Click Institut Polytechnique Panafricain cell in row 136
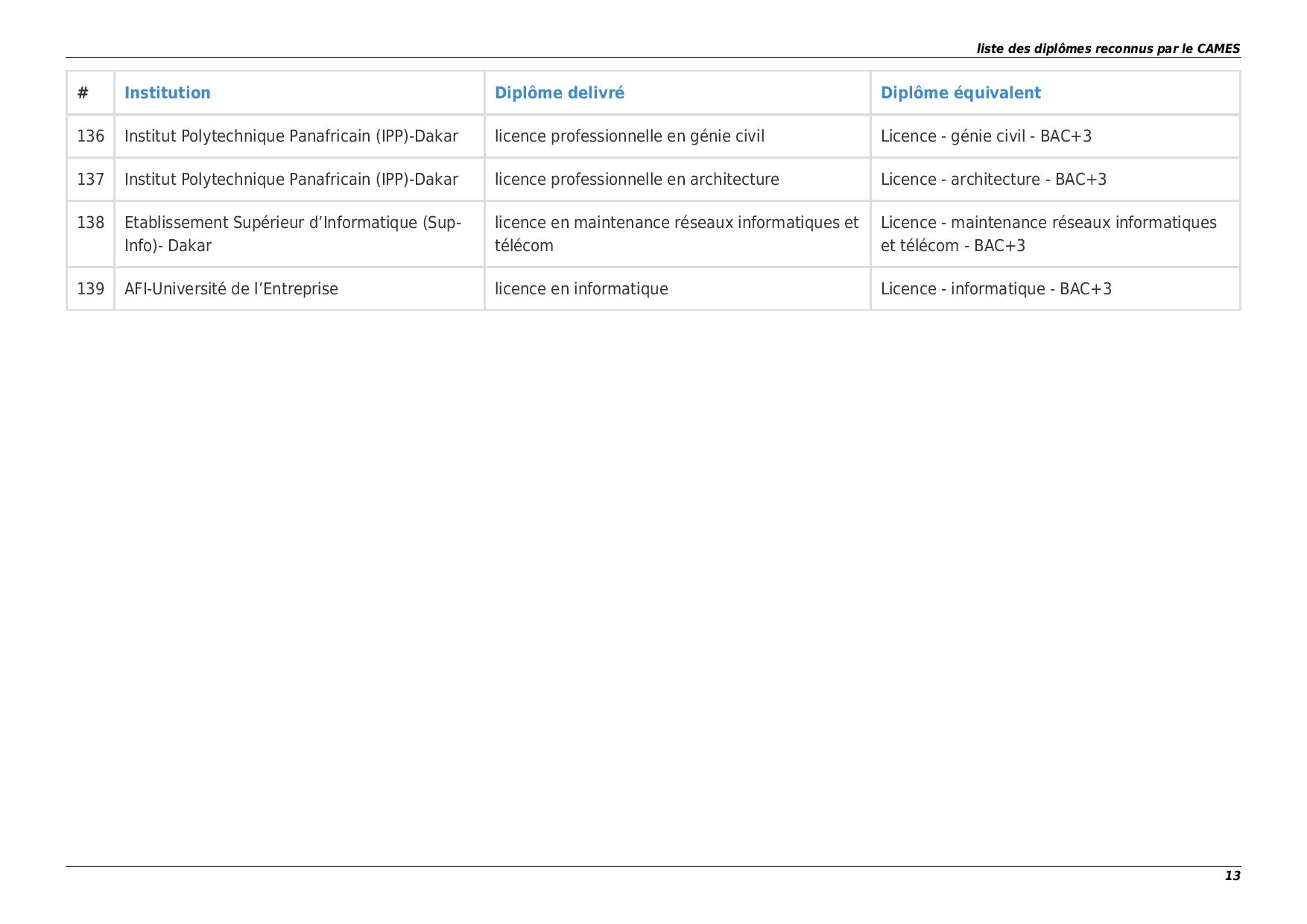1307x924 pixels. click(299, 136)
